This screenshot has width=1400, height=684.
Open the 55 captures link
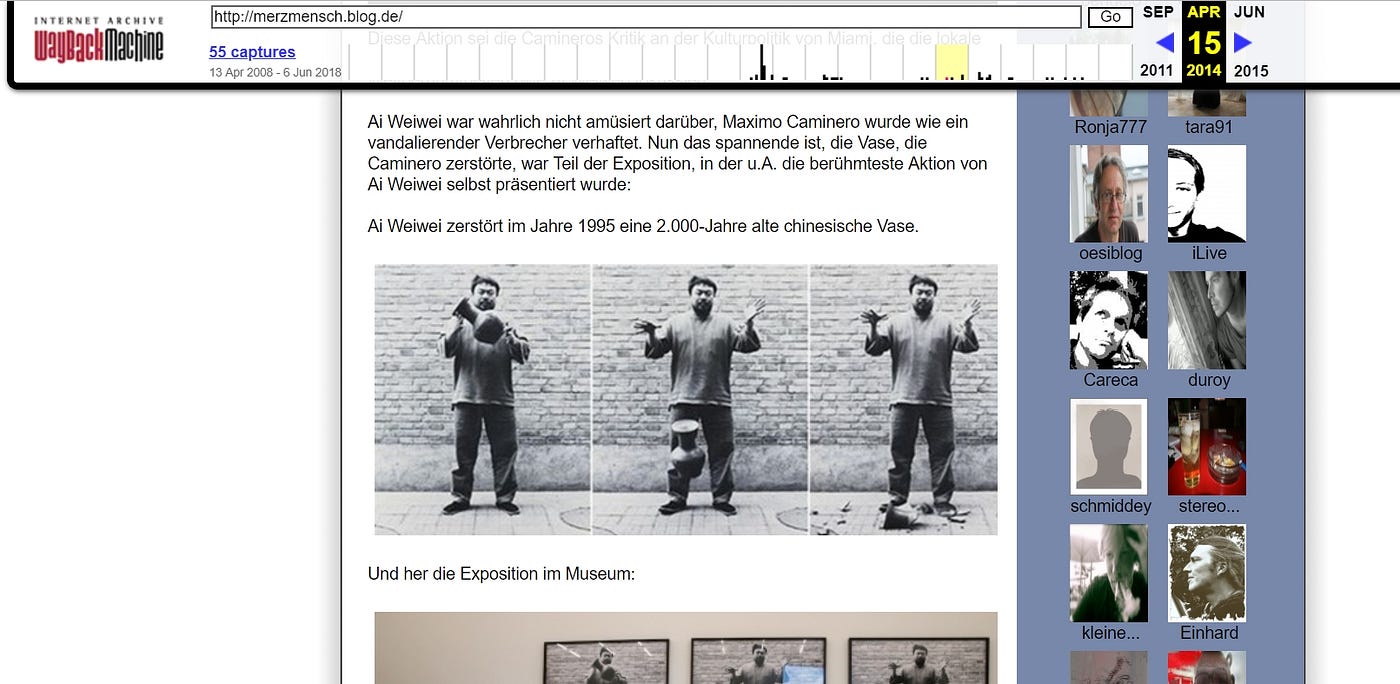point(252,52)
